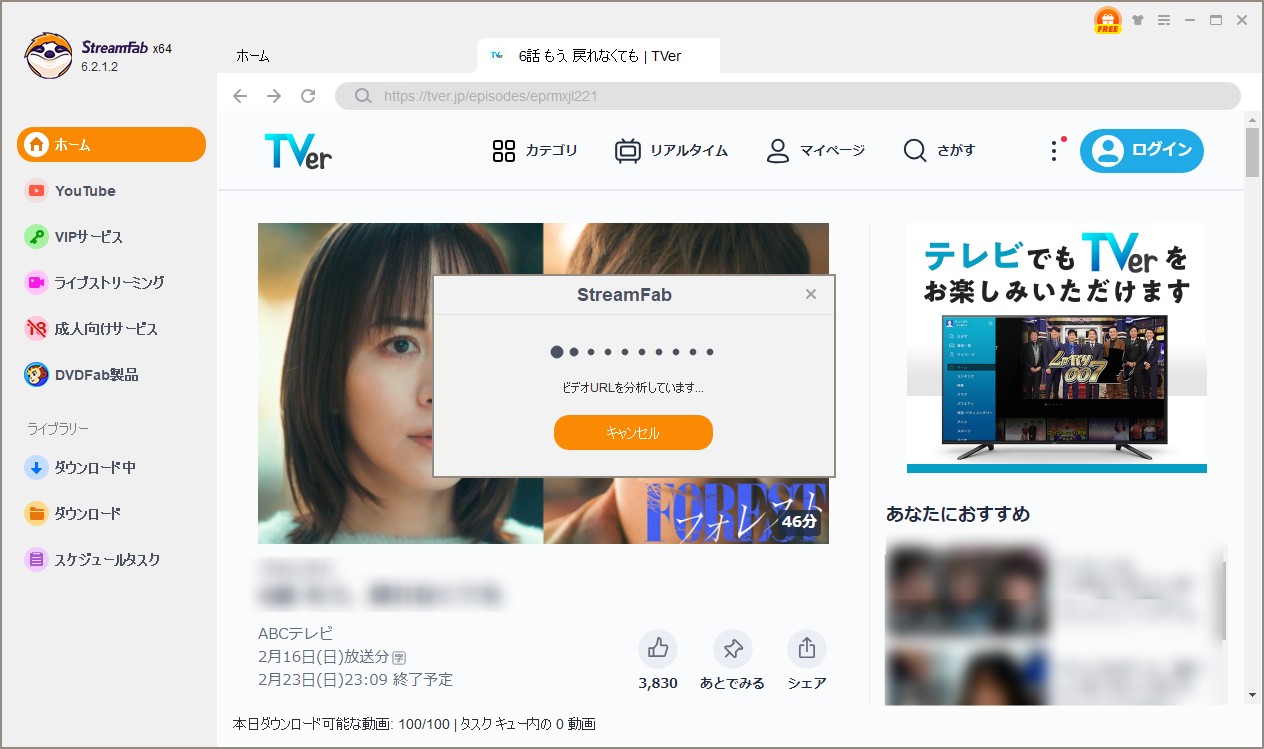
Task: Click the scrollbar up arrow
Action: 1252,118
